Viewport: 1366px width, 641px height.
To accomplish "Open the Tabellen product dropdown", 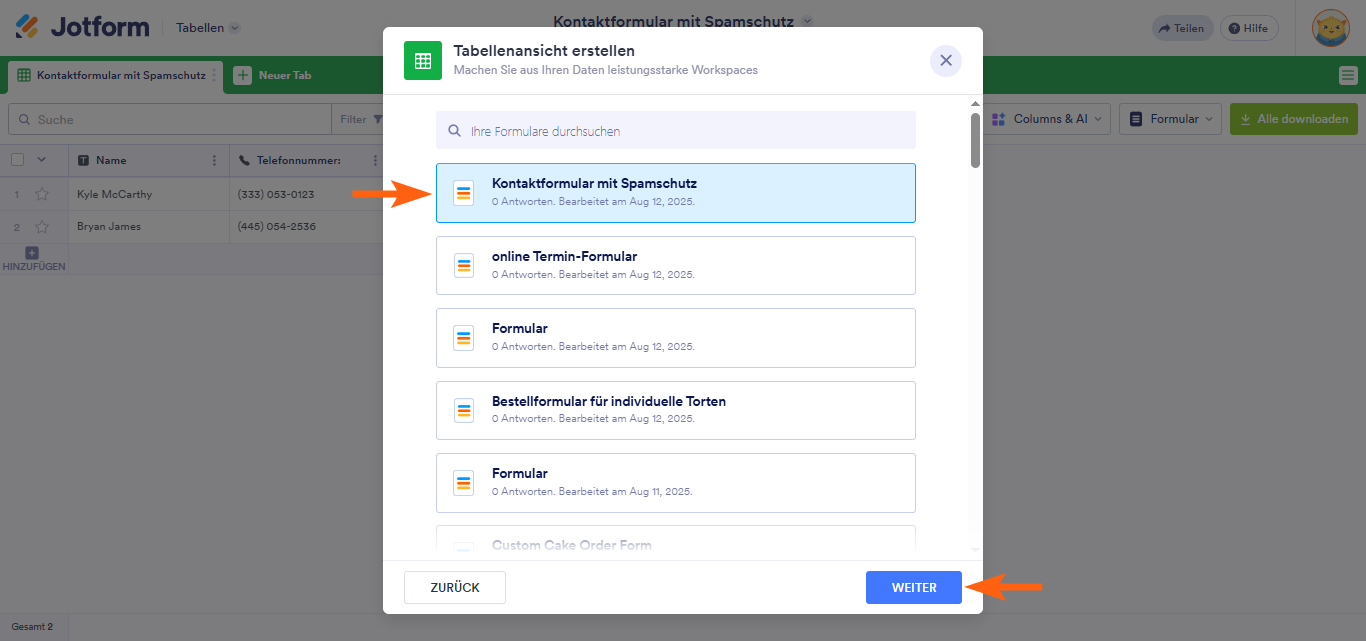I will 208,28.
